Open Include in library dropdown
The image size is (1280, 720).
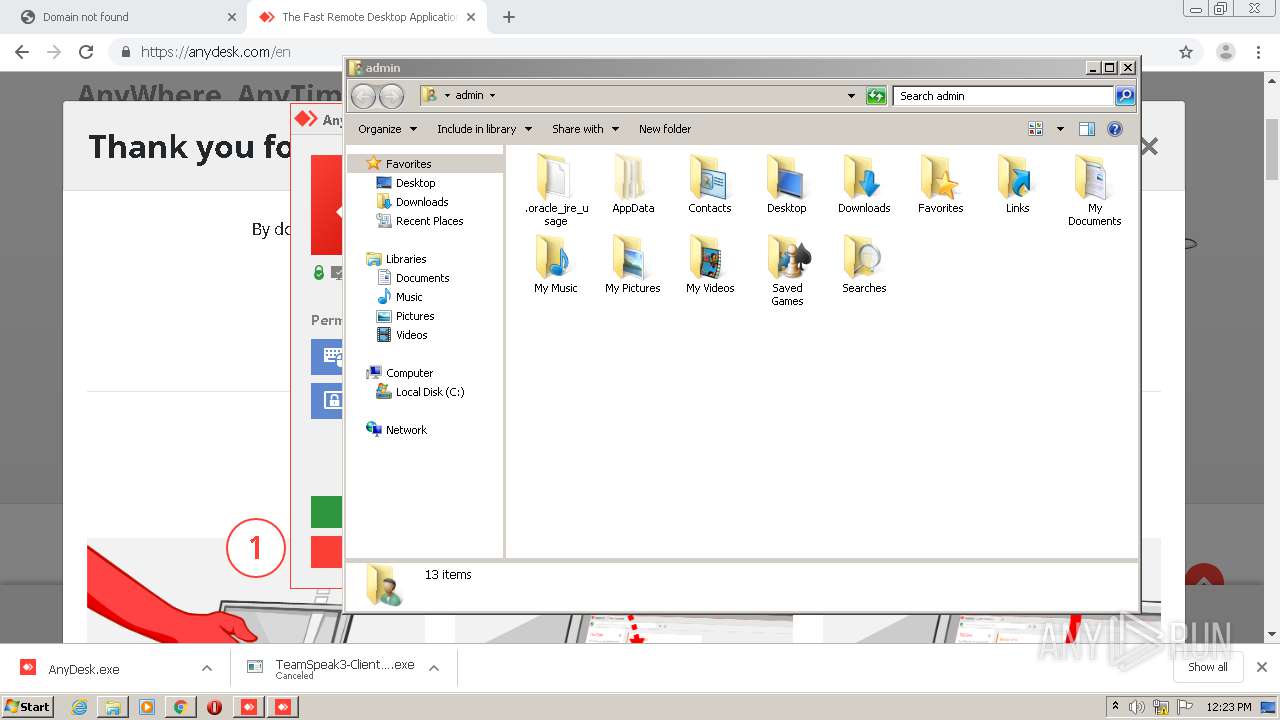(484, 129)
